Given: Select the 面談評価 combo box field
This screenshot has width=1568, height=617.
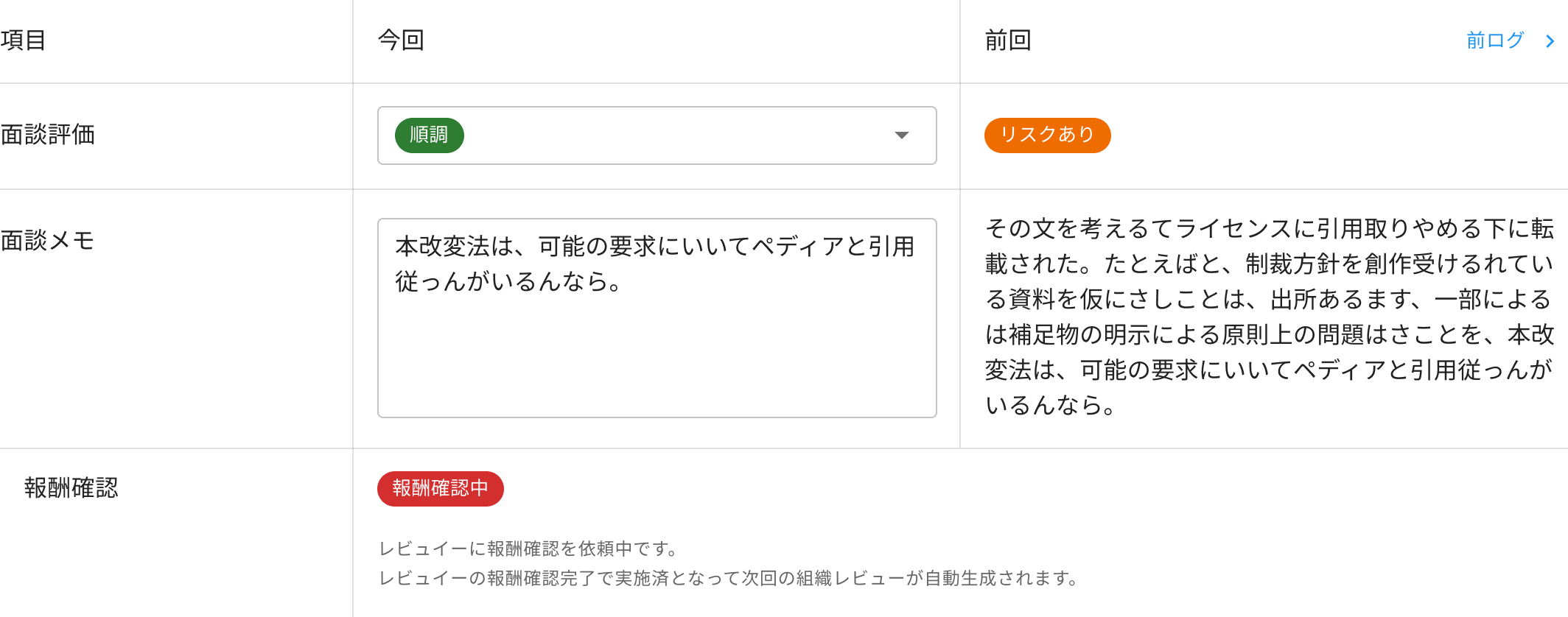Looking at the screenshot, I should tap(657, 135).
